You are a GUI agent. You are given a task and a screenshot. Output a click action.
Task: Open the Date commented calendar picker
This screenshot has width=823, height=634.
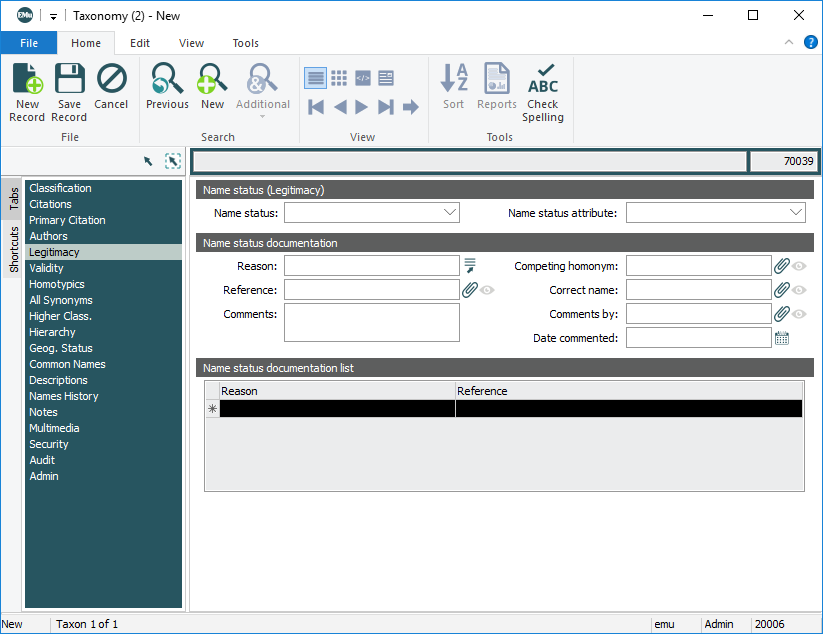coord(782,338)
